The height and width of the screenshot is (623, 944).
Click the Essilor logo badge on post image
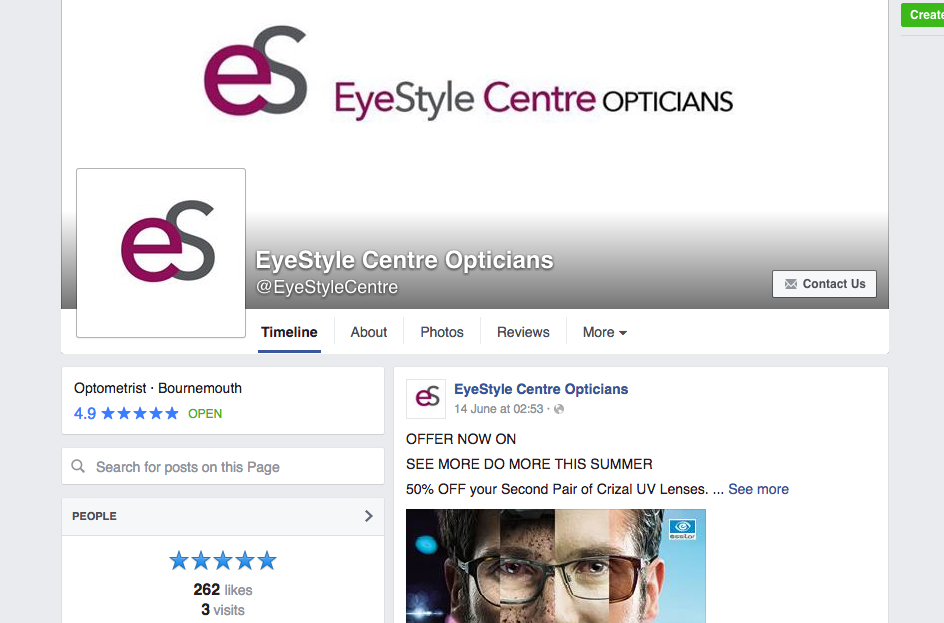(x=682, y=529)
